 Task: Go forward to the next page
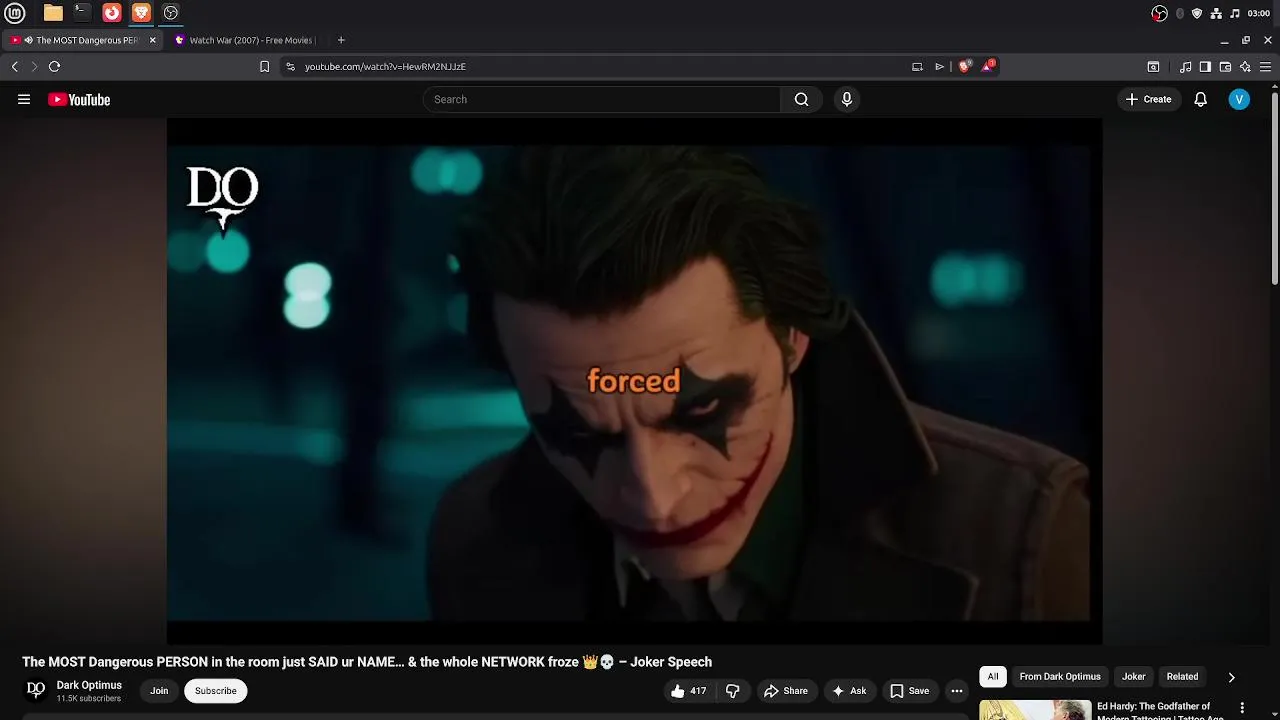pos(34,66)
